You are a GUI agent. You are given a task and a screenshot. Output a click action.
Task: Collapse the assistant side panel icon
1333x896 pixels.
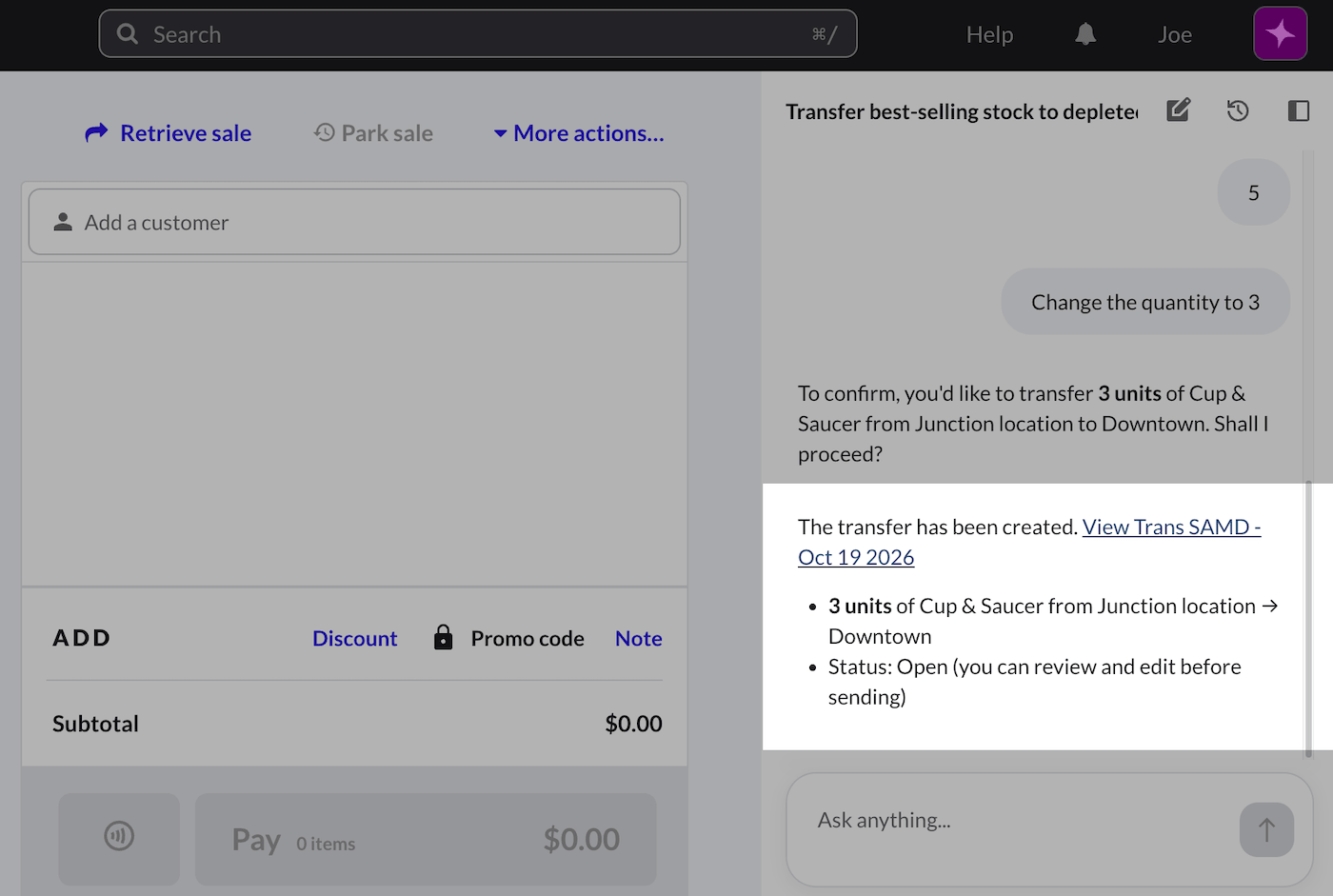1299,110
